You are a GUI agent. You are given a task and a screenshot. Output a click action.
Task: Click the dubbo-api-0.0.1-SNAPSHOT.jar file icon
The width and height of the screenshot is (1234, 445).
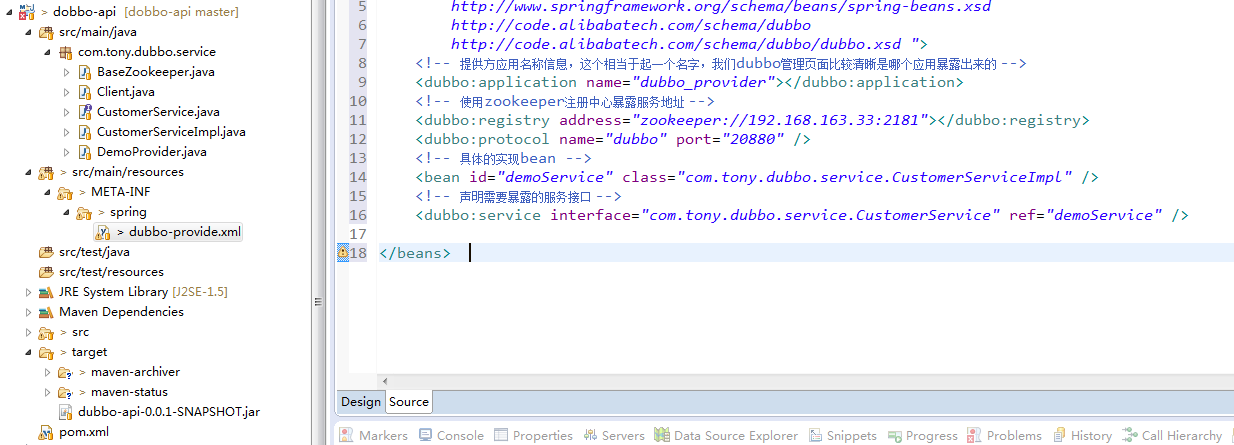tap(66, 412)
